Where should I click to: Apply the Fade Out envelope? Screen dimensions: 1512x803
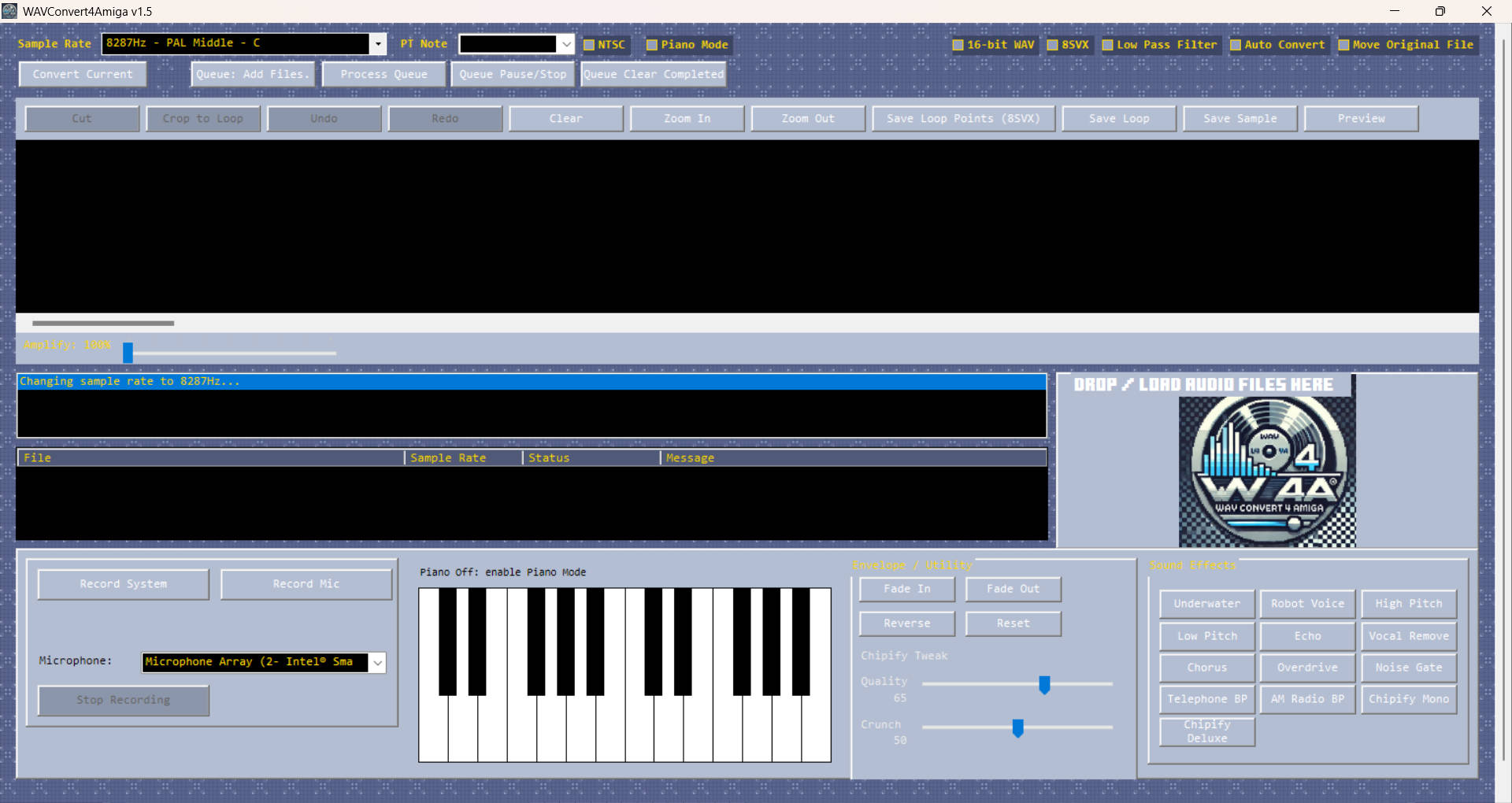coord(1014,589)
